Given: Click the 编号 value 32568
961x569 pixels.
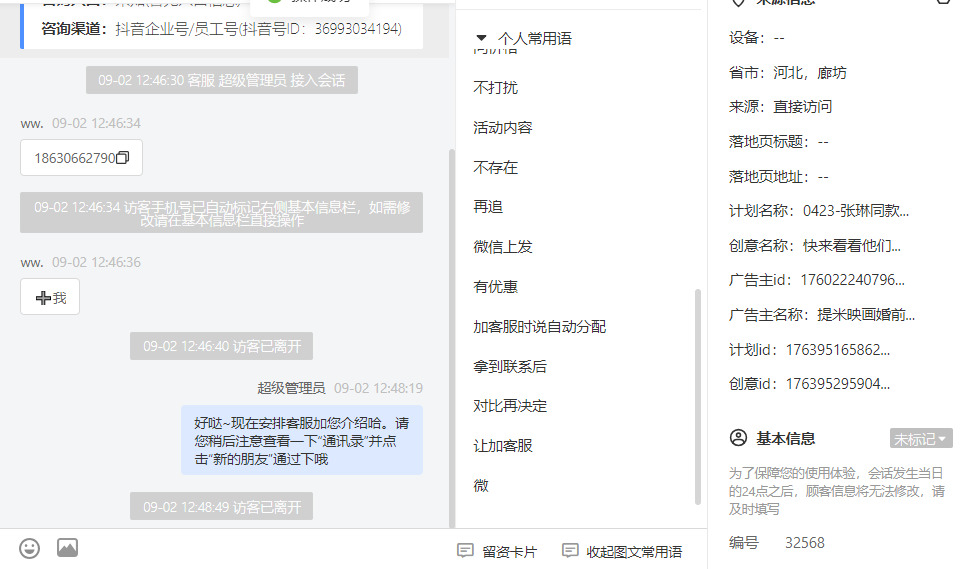Looking at the screenshot, I should 805,543.
